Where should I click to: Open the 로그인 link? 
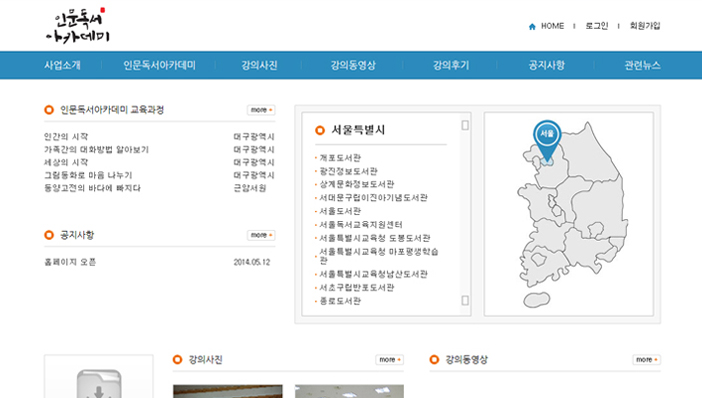[x=596, y=26]
